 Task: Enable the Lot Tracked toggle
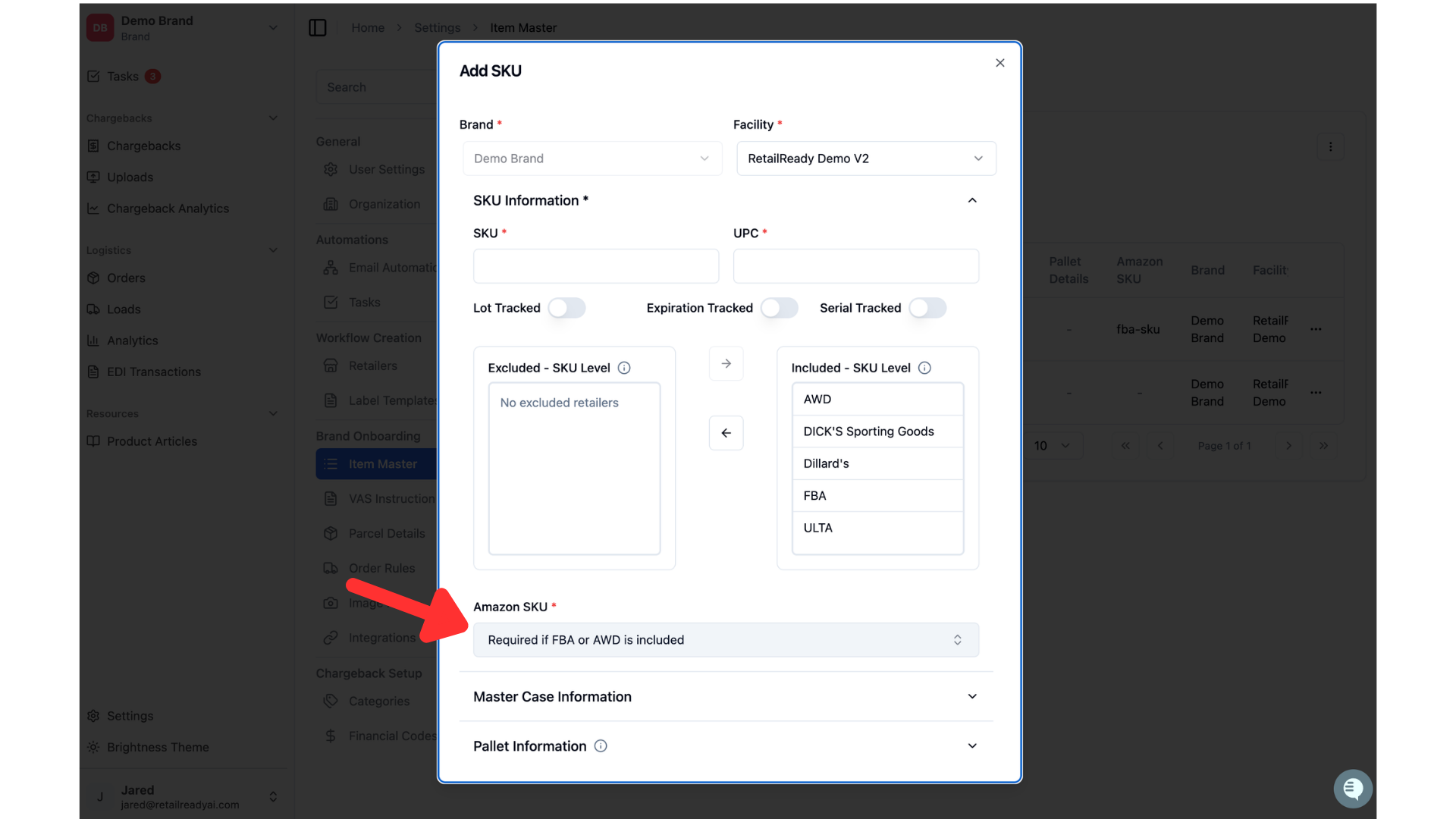coord(566,308)
